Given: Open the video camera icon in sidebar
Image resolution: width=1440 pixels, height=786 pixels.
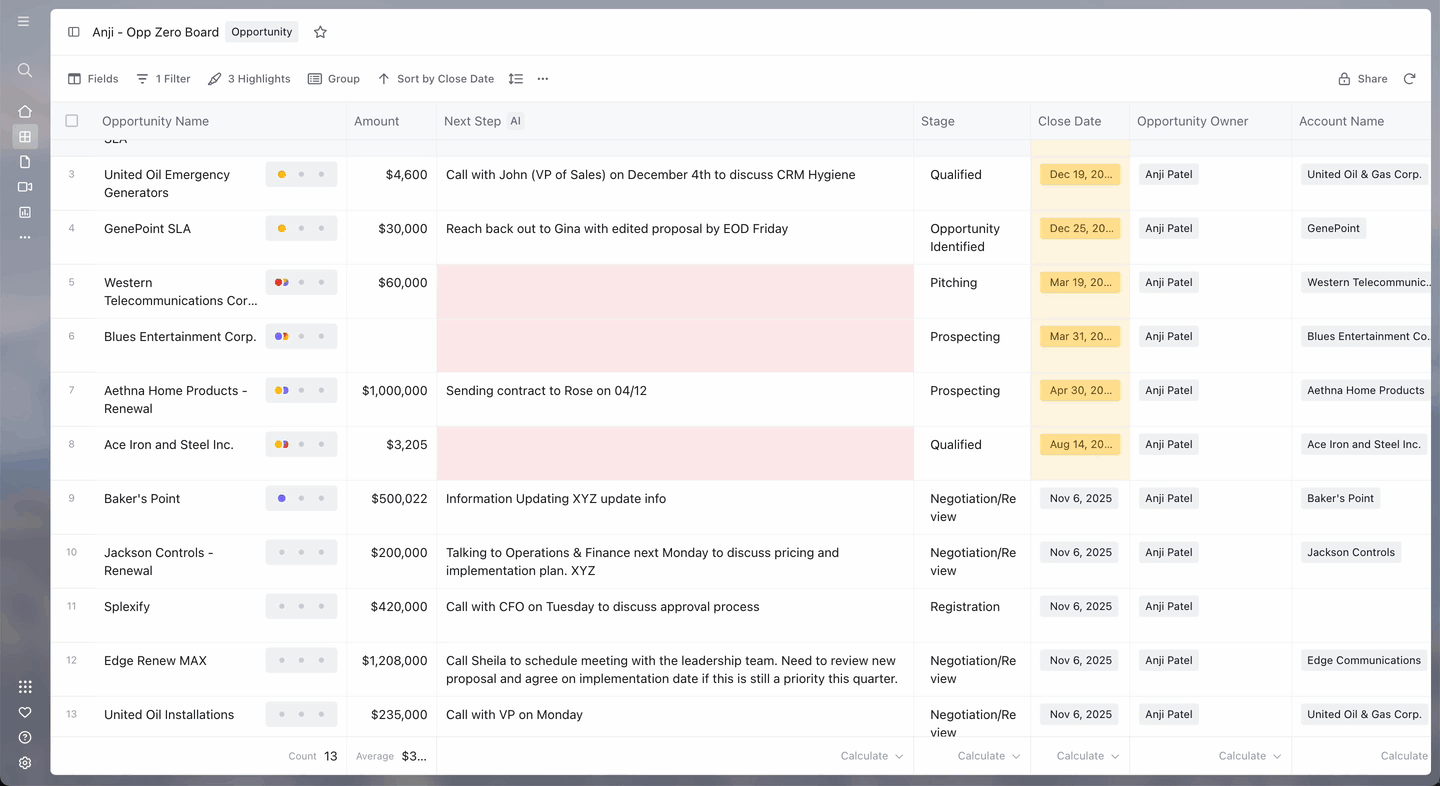Looking at the screenshot, I should [25, 187].
